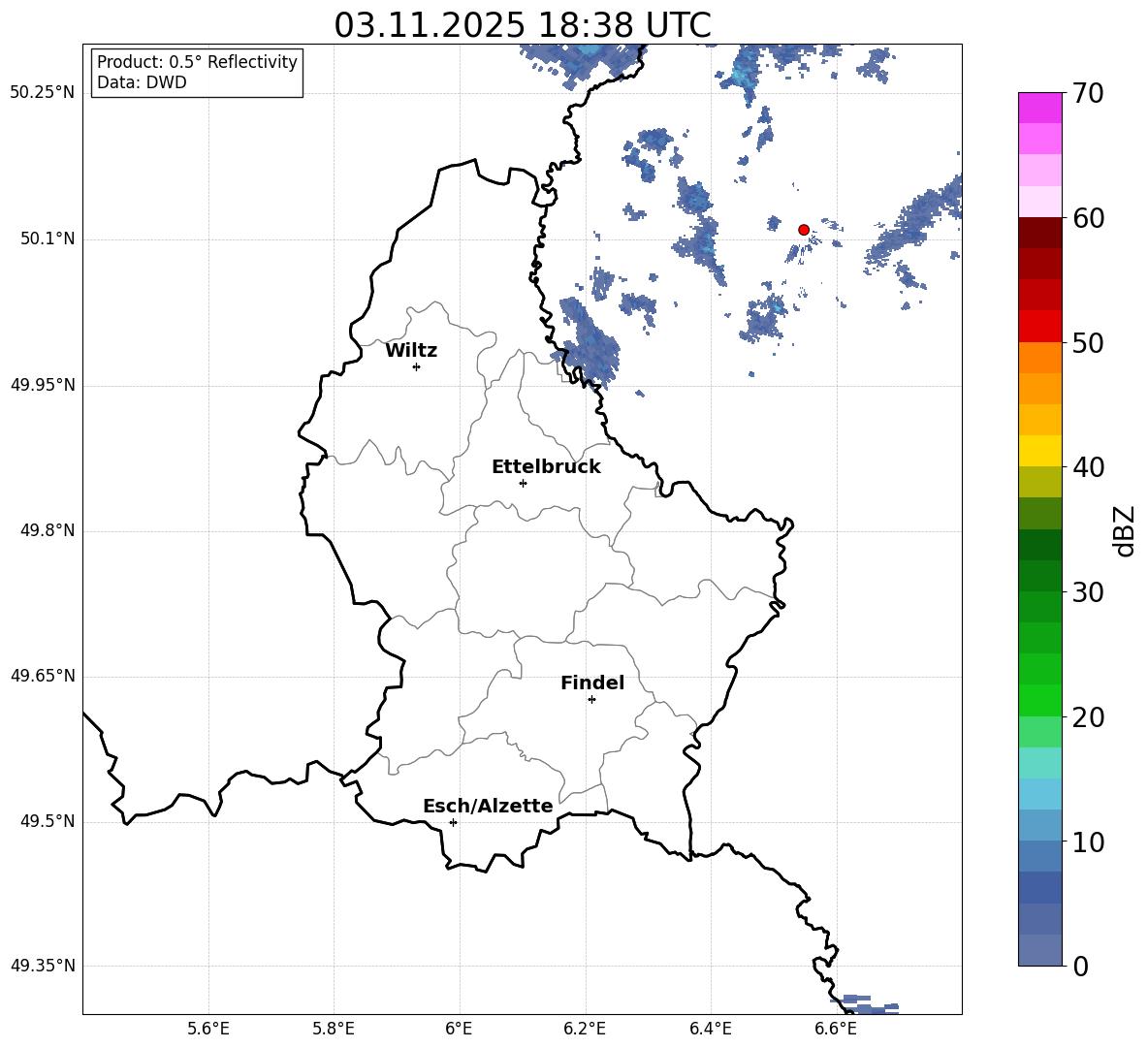Click the 49.35°N latitude label
This screenshot has width=1148, height=1048.
[x=43, y=966]
